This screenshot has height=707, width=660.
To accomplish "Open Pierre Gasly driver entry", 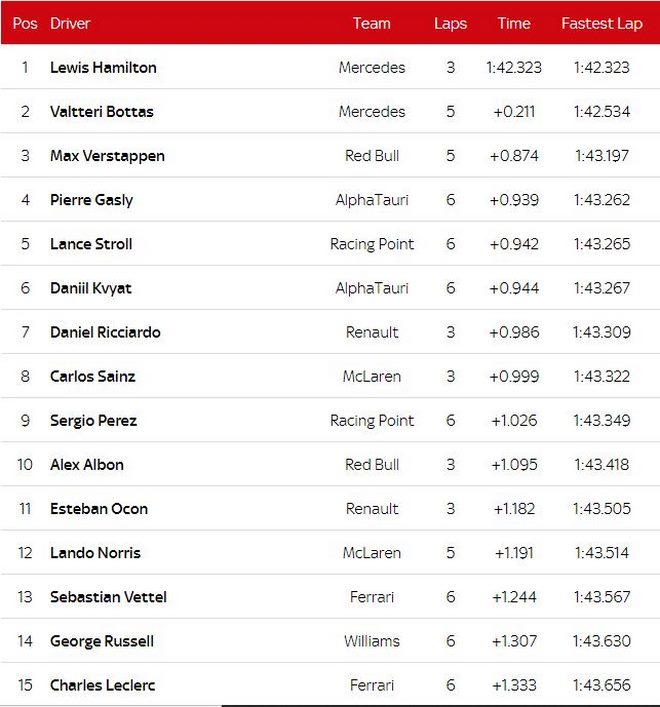I will 92,200.
